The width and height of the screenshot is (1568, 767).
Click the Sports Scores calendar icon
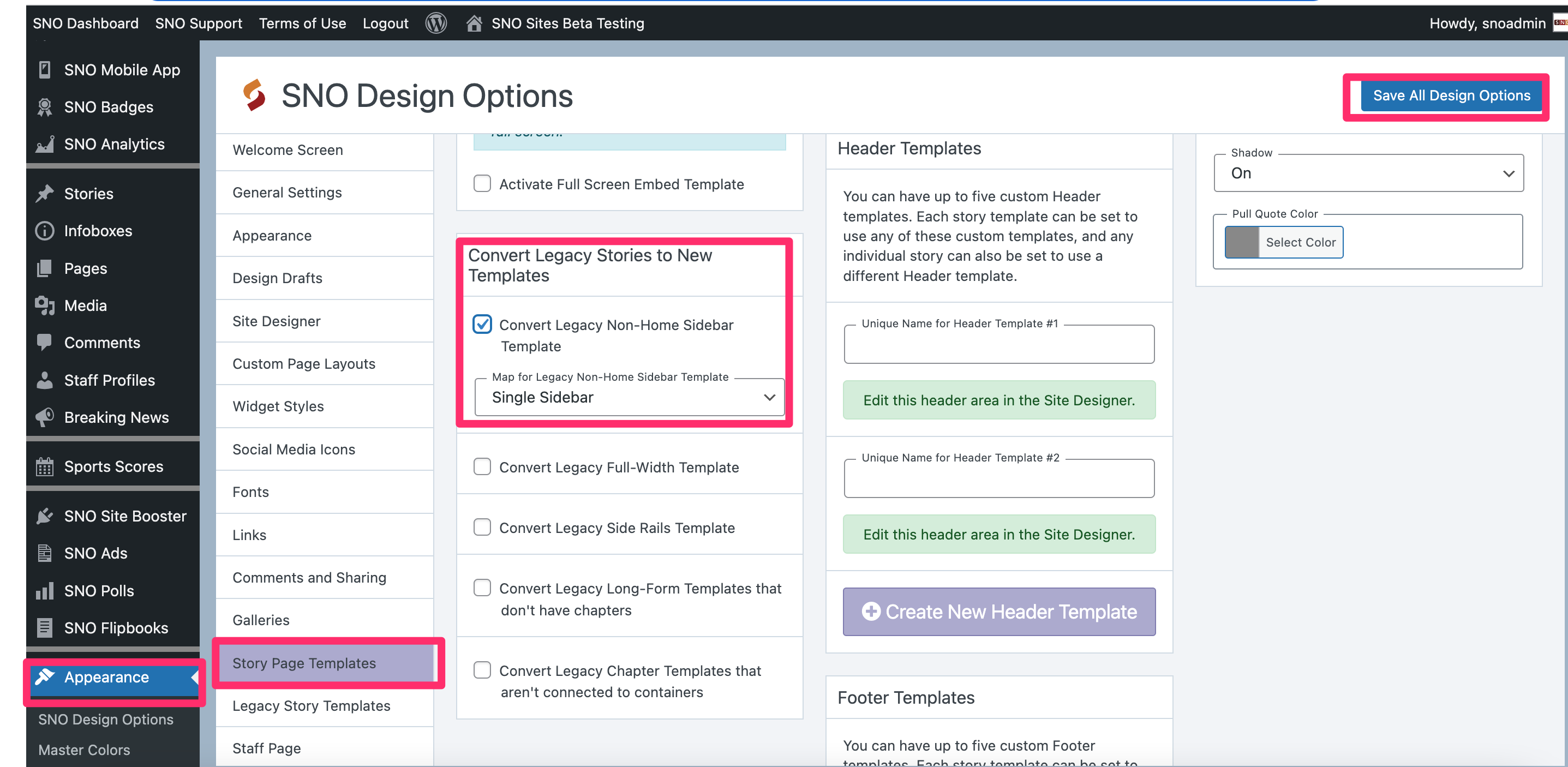(44, 467)
